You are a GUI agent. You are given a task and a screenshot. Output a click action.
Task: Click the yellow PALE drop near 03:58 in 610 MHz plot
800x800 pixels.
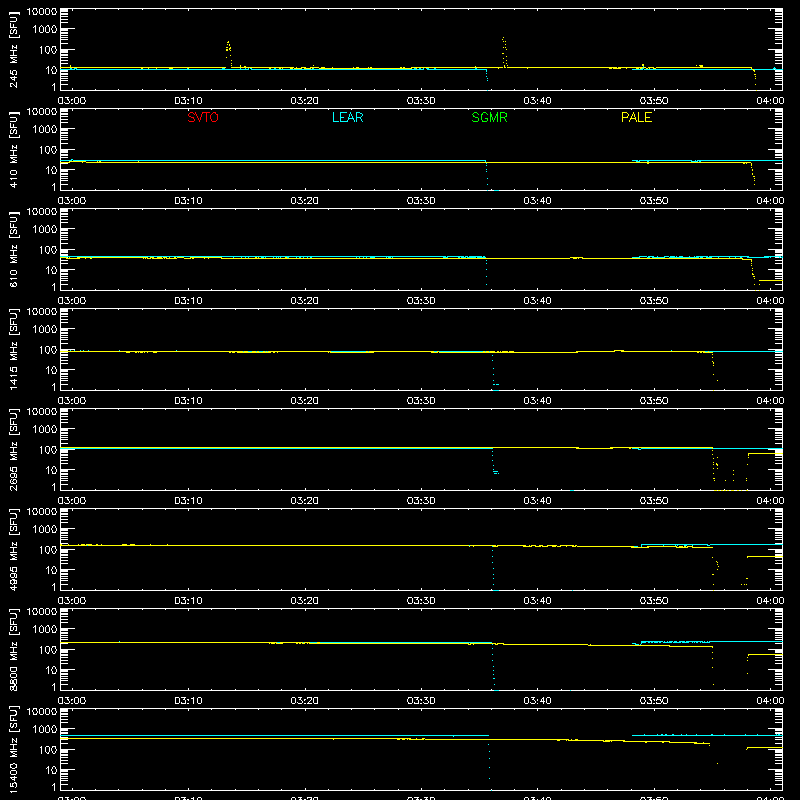753,273
